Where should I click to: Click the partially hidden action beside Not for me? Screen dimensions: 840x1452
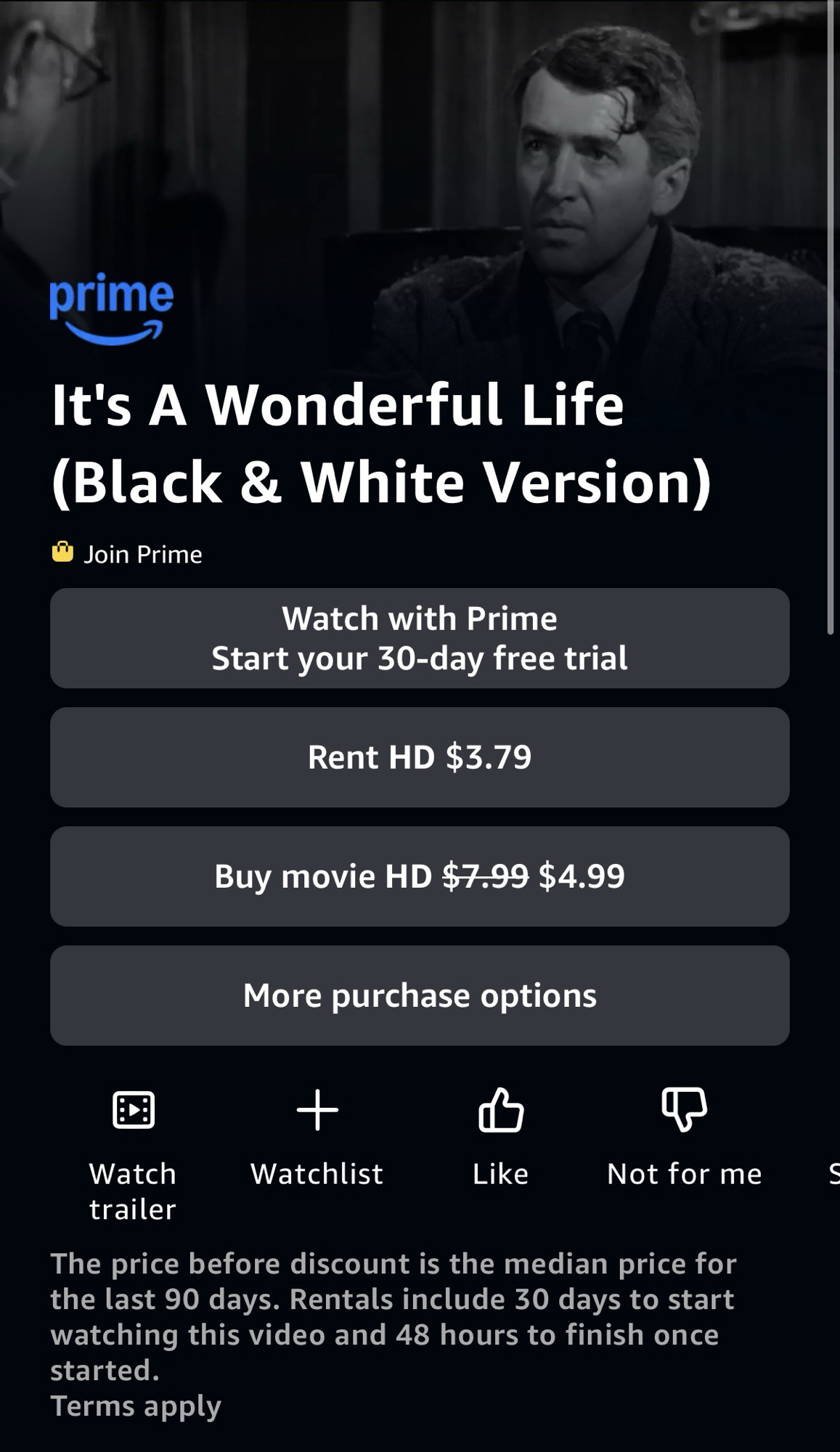(x=834, y=1174)
